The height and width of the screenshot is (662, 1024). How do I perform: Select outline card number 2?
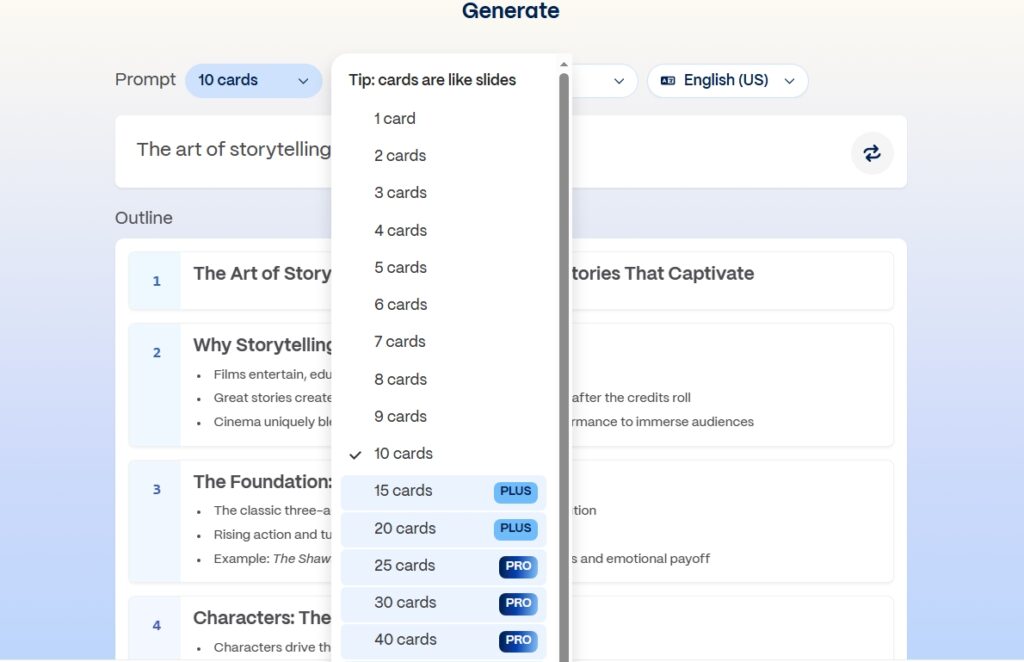click(x=156, y=353)
